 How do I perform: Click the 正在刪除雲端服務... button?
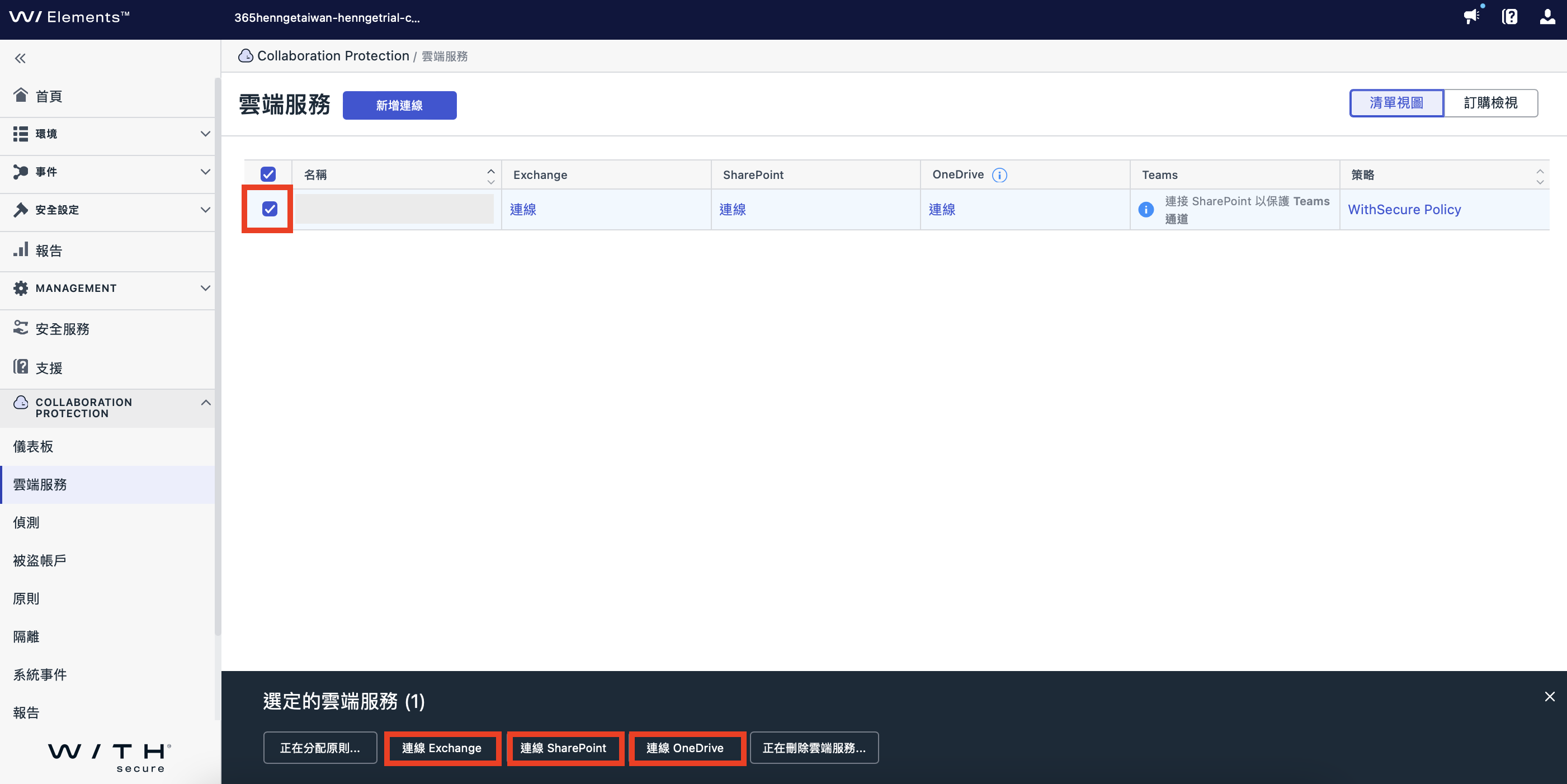click(814, 748)
